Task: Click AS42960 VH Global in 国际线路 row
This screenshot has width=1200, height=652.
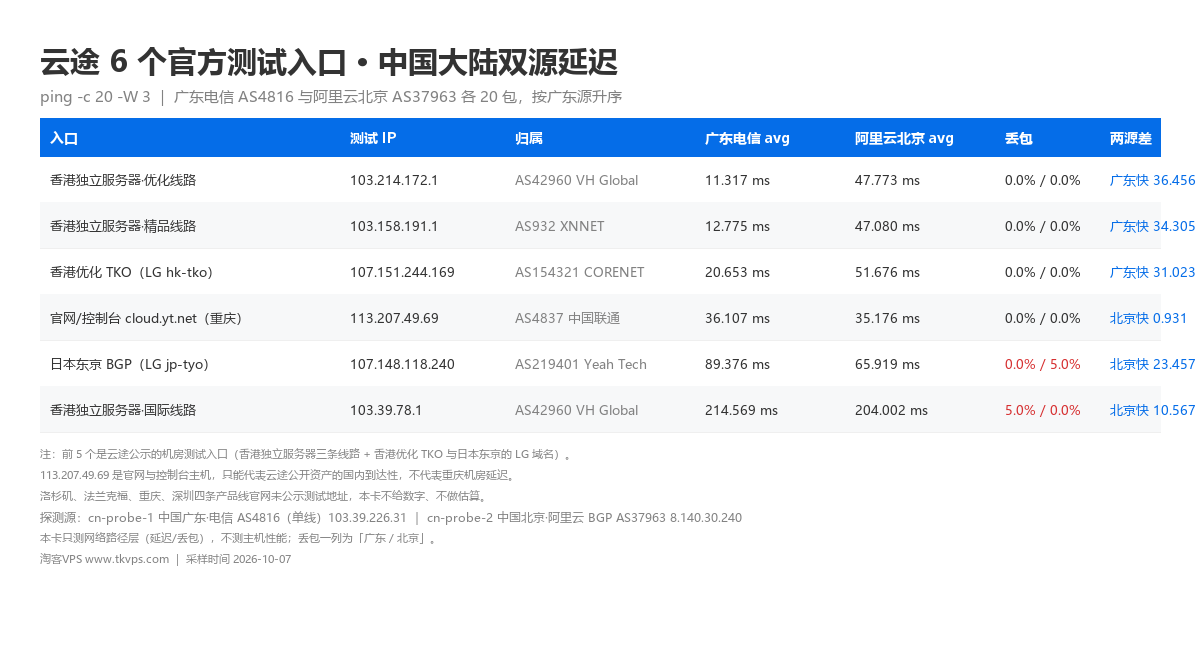Action: click(576, 411)
